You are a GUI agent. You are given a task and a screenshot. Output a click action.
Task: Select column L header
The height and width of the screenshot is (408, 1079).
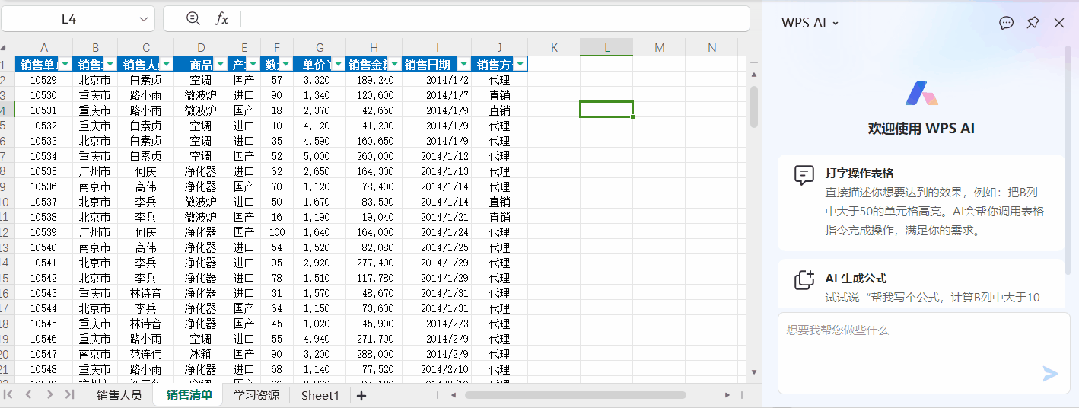click(606, 47)
